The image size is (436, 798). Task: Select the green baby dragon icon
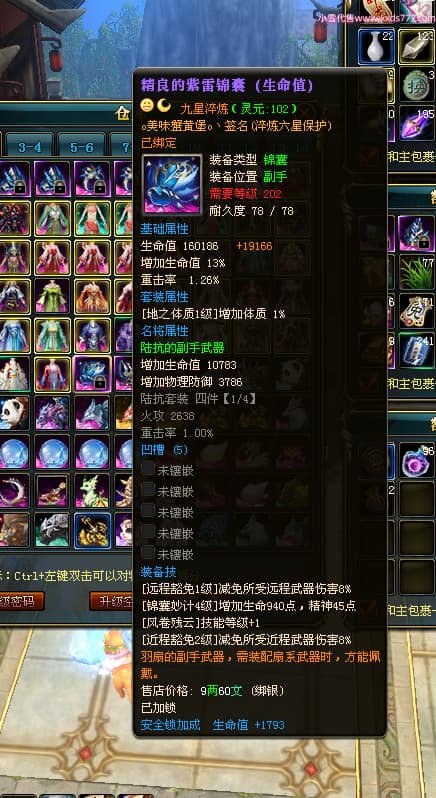point(93,491)
